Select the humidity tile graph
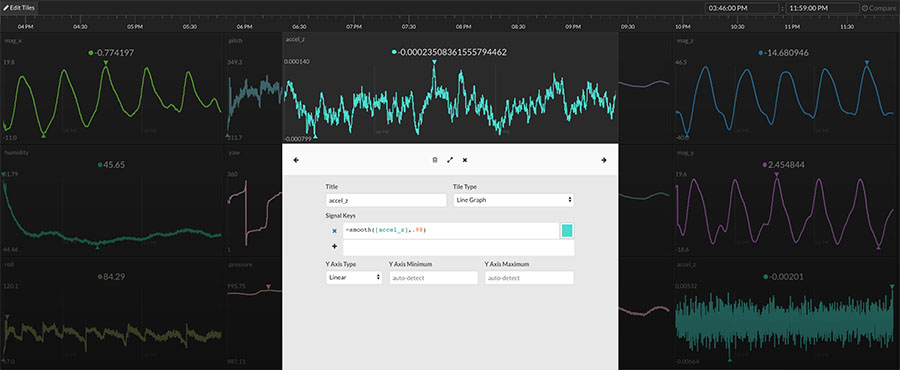Image resolution: width=900 pixels, height=370 pixels. click(x=112, y=212)
